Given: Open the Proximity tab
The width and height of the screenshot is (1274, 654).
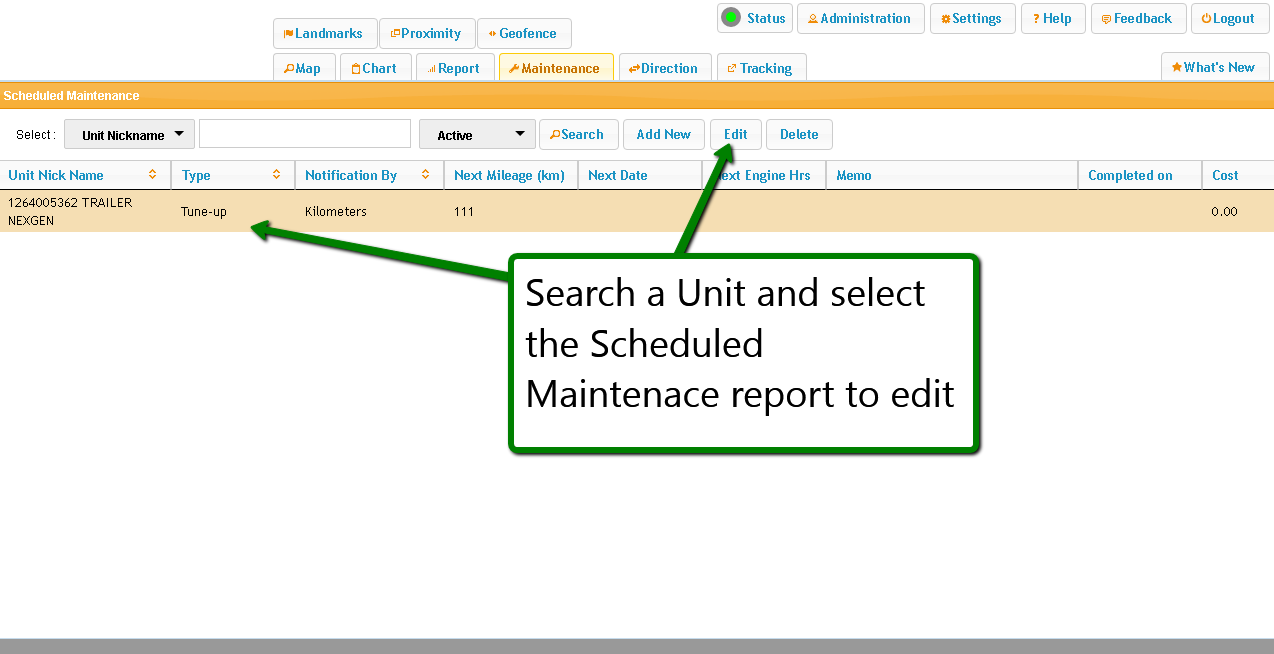Looking at the screenshot, I should click(x=426, y=34).
